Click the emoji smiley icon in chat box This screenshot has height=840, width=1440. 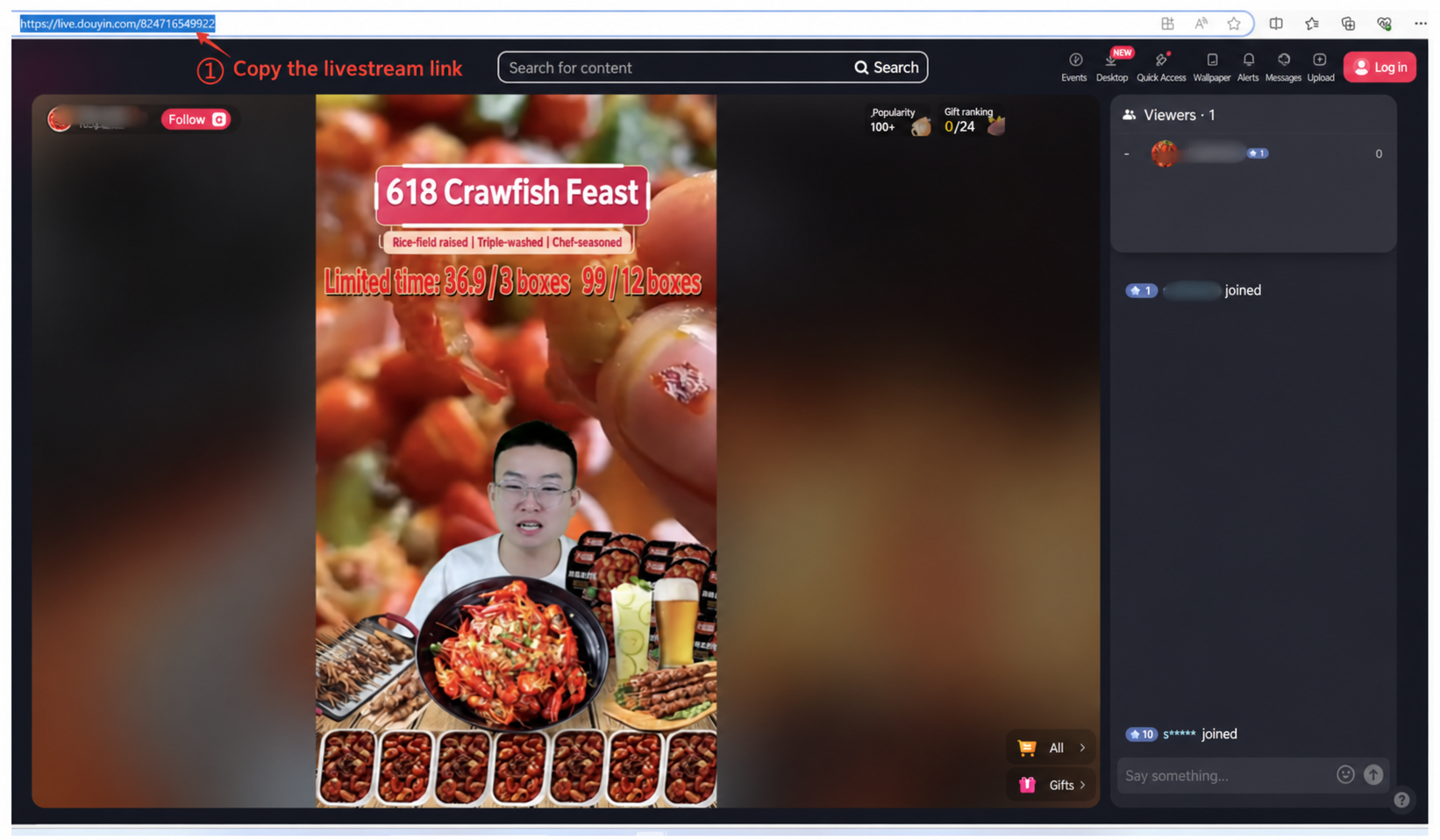click(x=1345, y=774)
